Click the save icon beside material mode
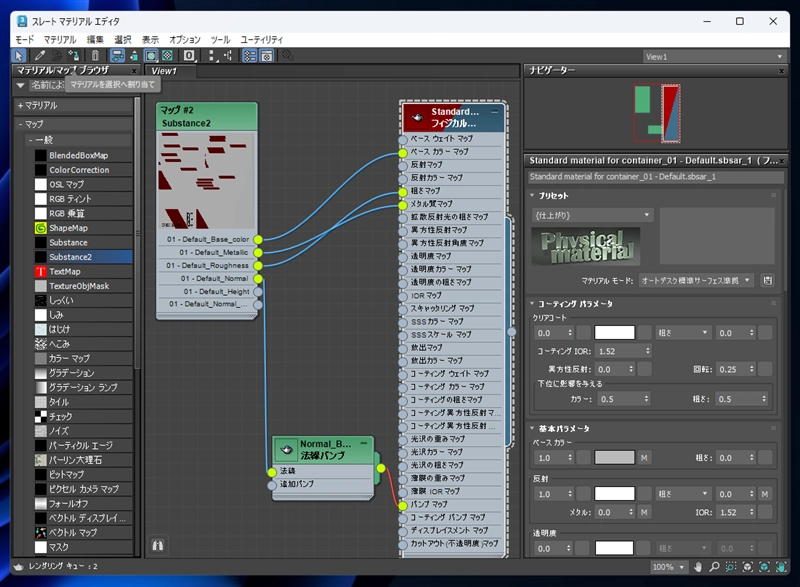This screenshot has width=800, height=587. point(767,281)
